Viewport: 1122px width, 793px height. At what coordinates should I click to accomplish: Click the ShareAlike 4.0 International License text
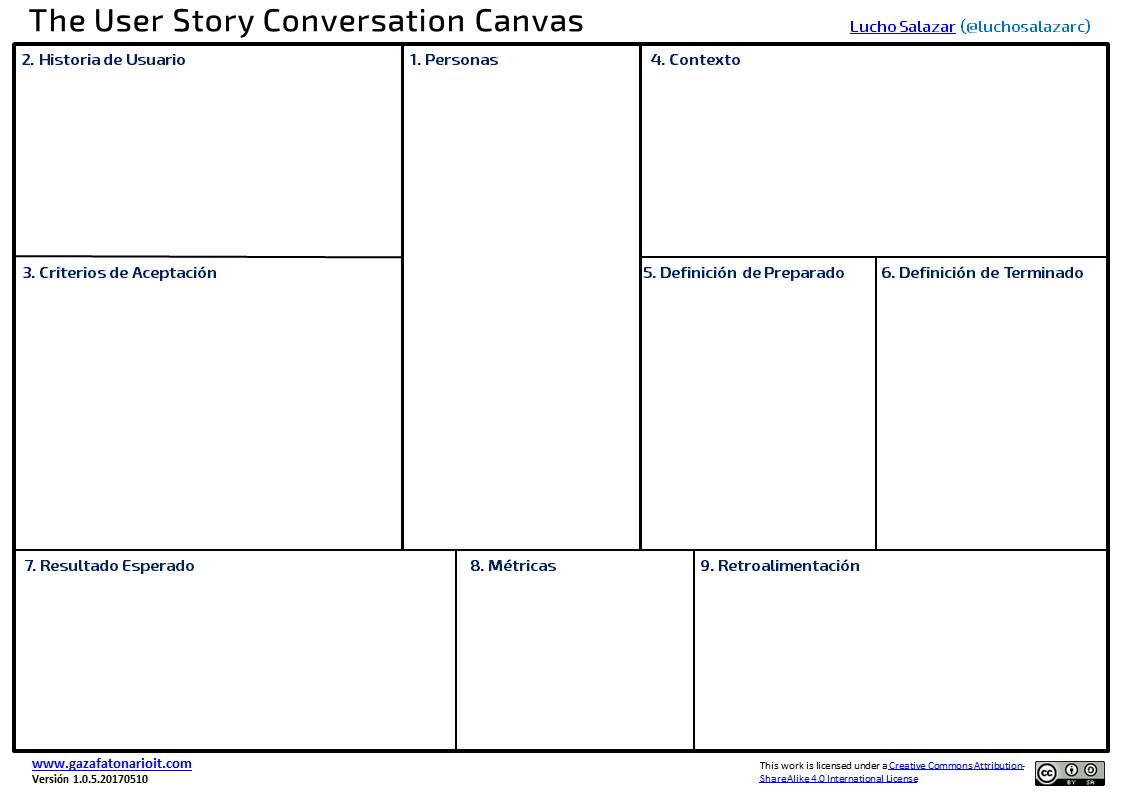(x=838, y=779)
